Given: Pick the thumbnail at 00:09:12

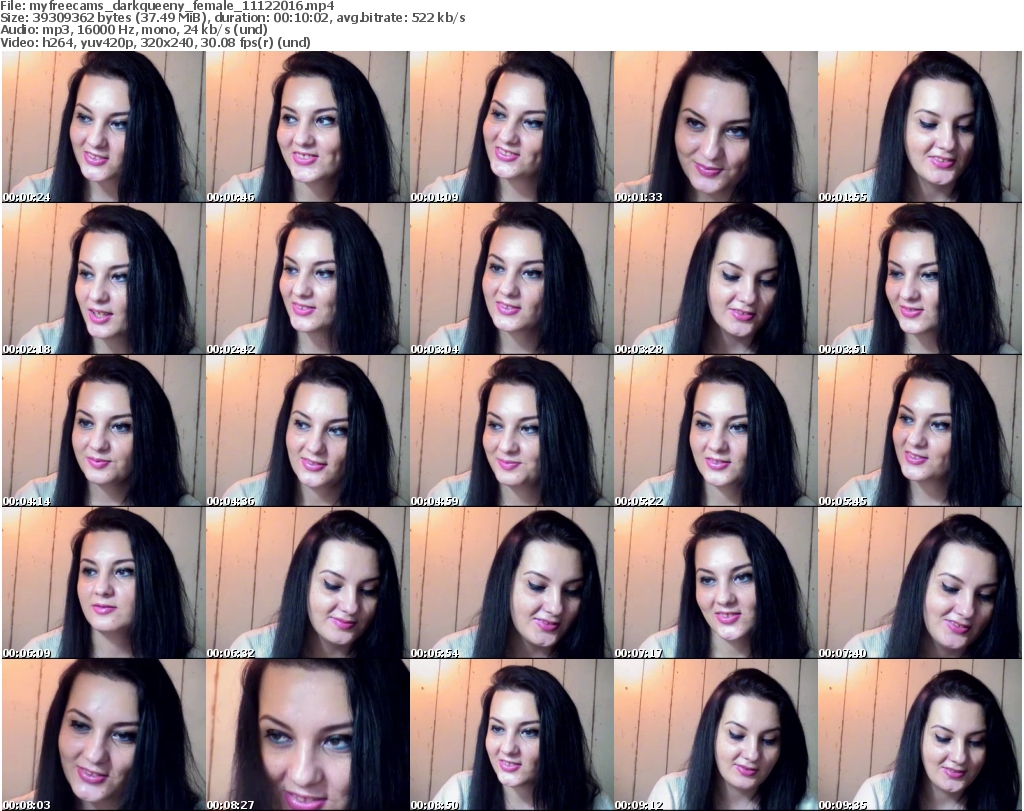Looking at the screenshot, I should tap(715, 735).
